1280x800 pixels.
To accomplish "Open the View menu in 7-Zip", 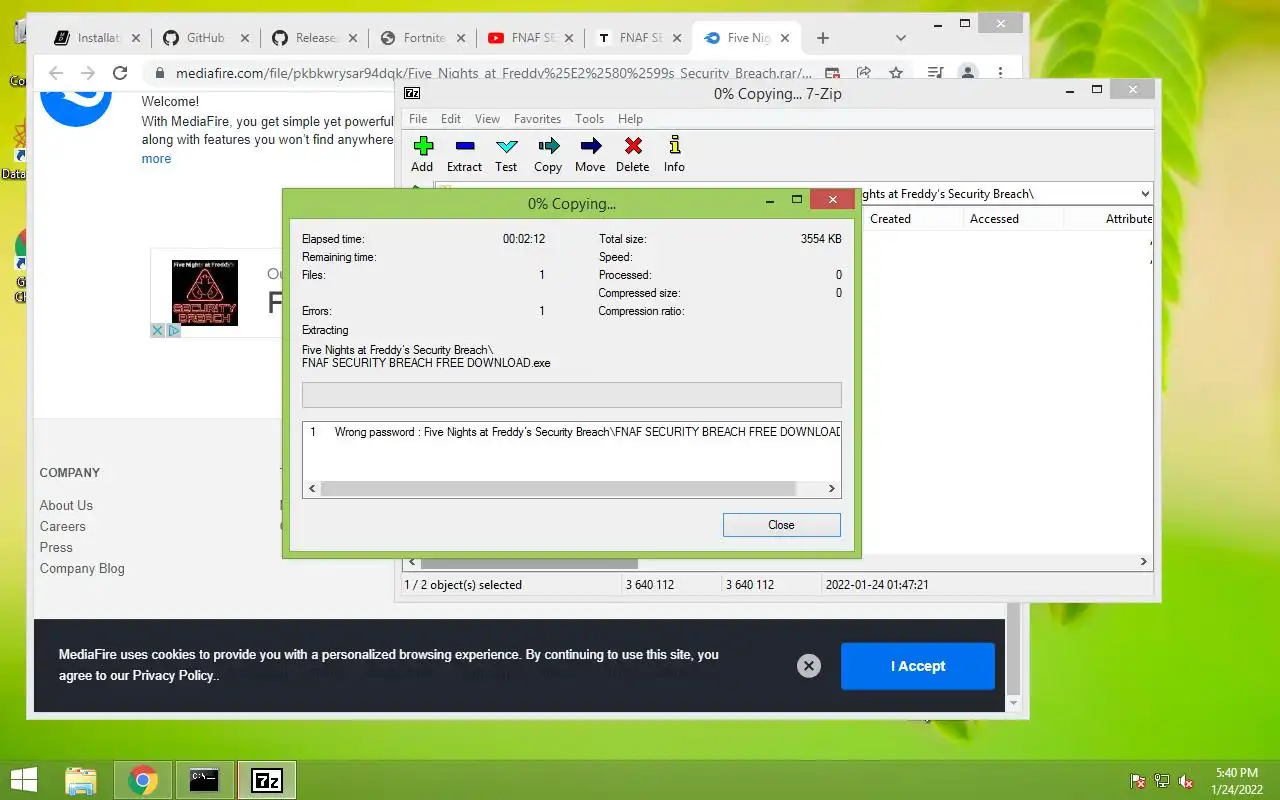I will pyautogui.click(x=487, y=119).
